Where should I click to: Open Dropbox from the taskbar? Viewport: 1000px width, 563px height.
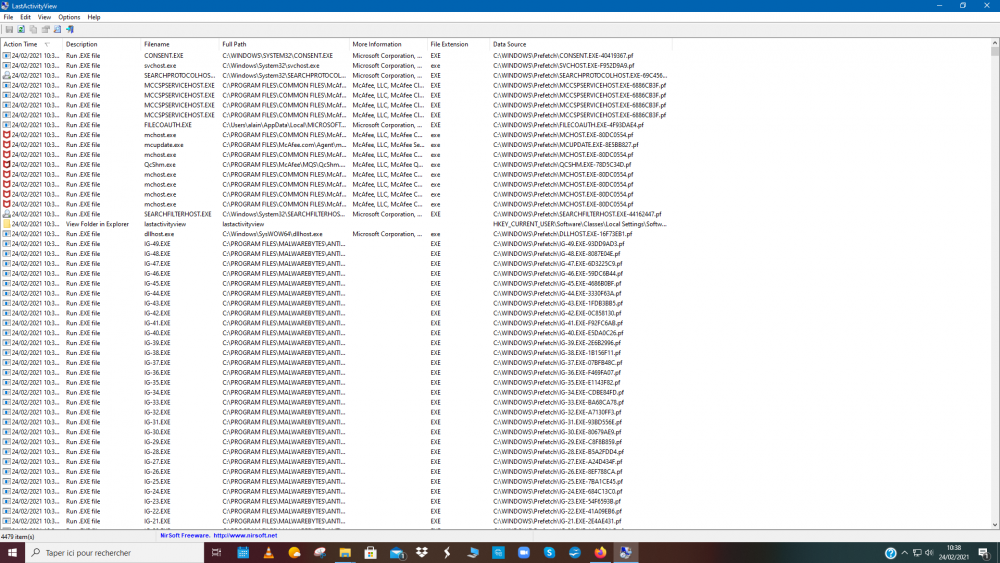tap(422, 552)
